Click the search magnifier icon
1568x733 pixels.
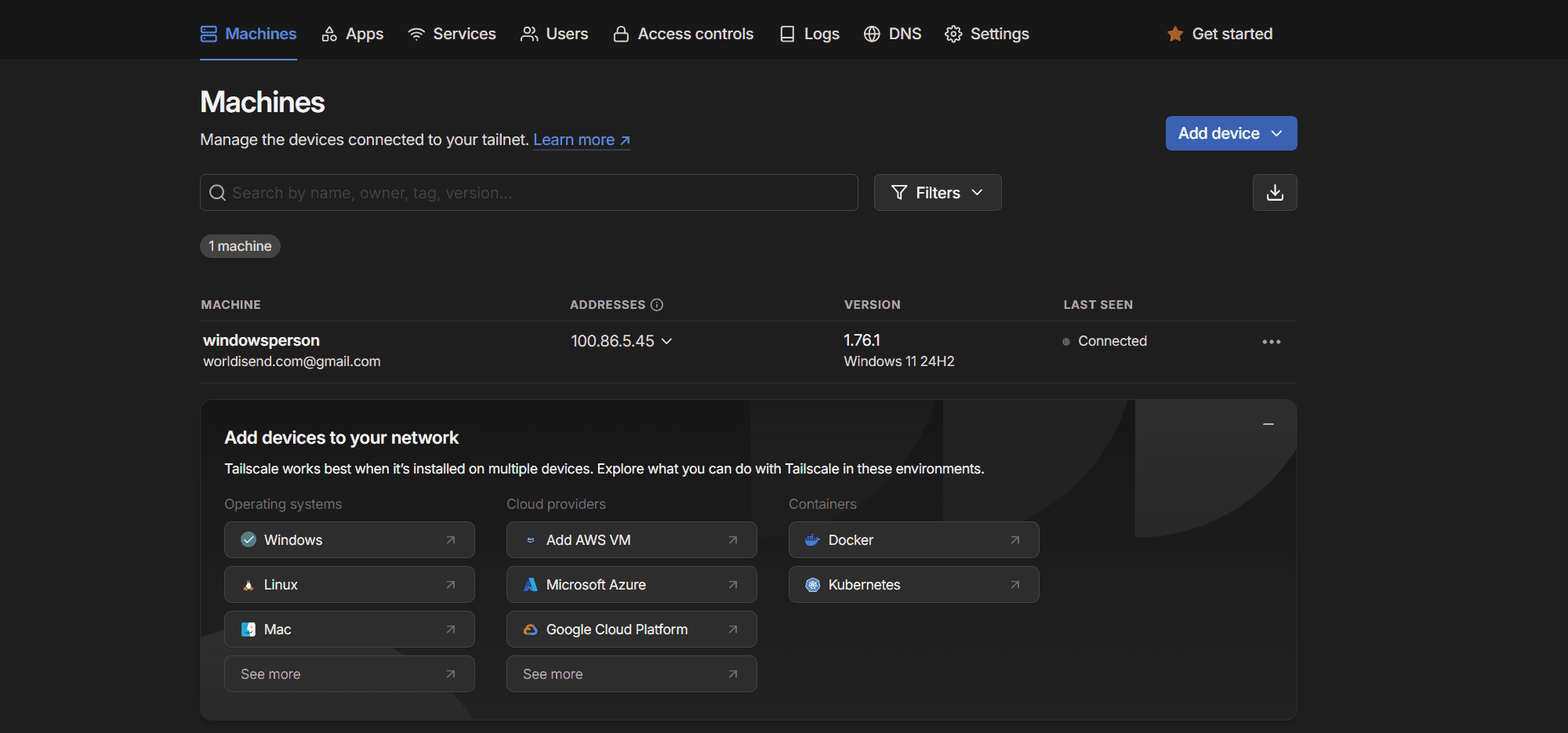point(217,193)
